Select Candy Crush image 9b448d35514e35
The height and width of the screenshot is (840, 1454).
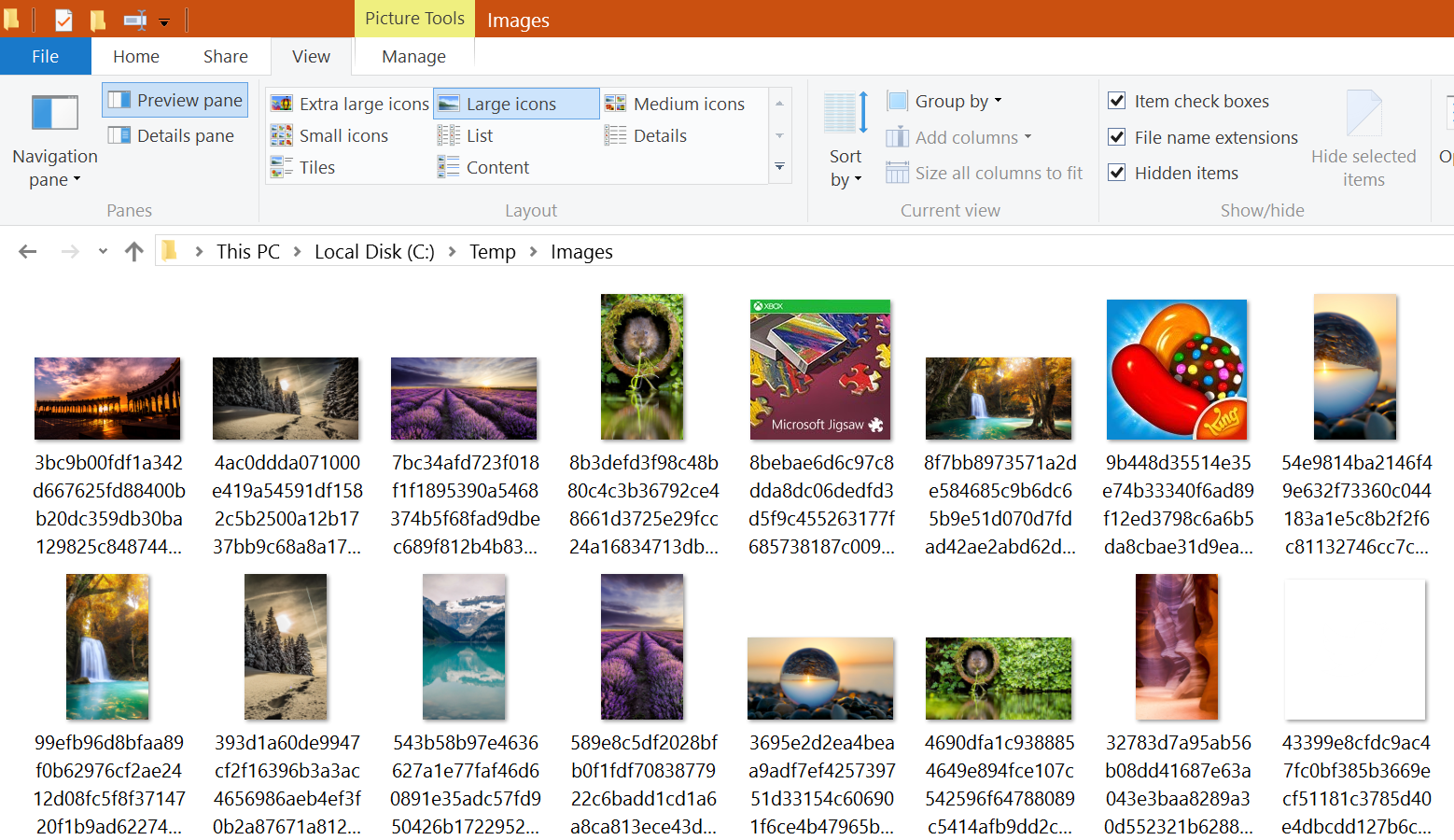point(1177,370)
